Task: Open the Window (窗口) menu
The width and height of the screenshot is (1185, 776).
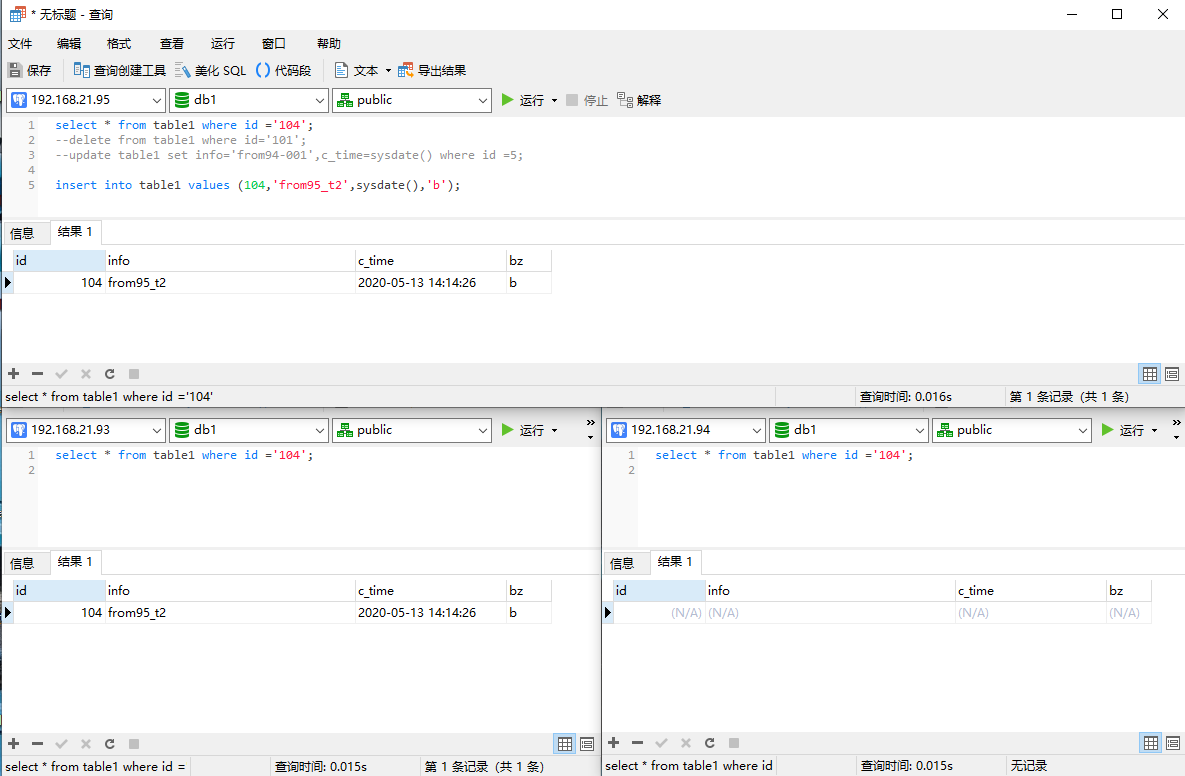Action: pyautogui.click(x=274, y=44)
